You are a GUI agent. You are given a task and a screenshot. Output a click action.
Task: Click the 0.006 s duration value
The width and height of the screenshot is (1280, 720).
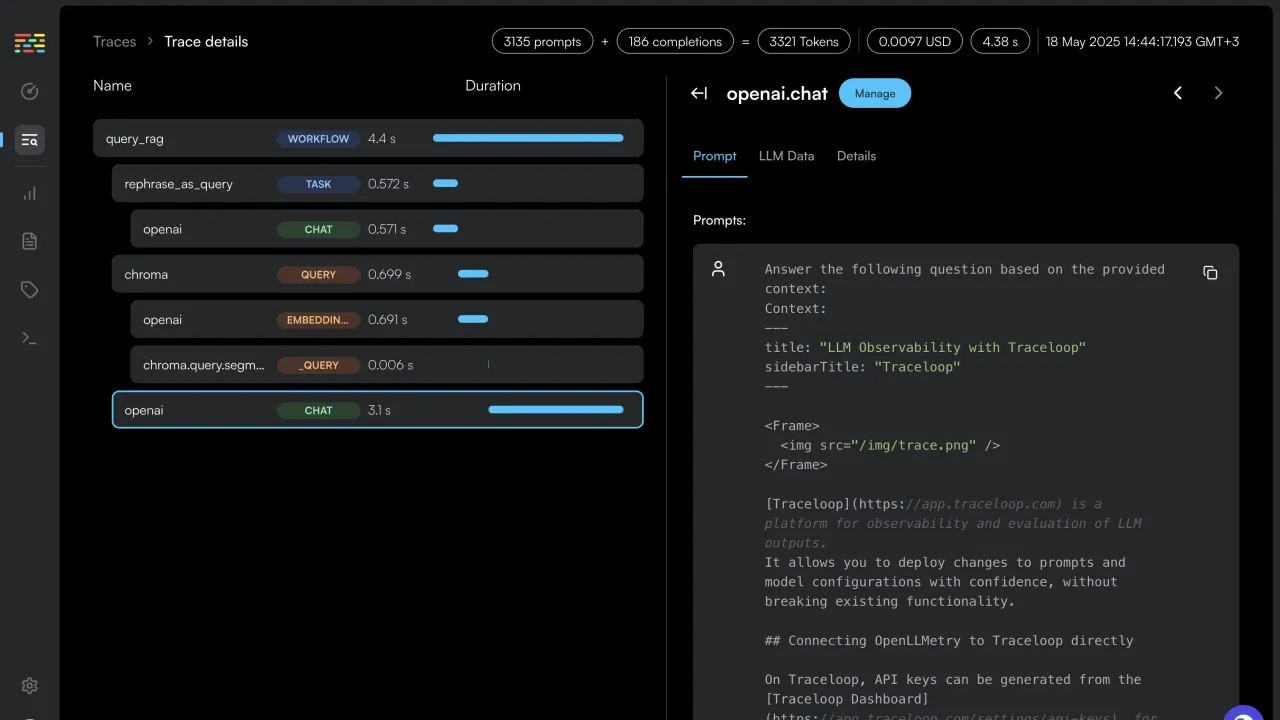[390, 365]
